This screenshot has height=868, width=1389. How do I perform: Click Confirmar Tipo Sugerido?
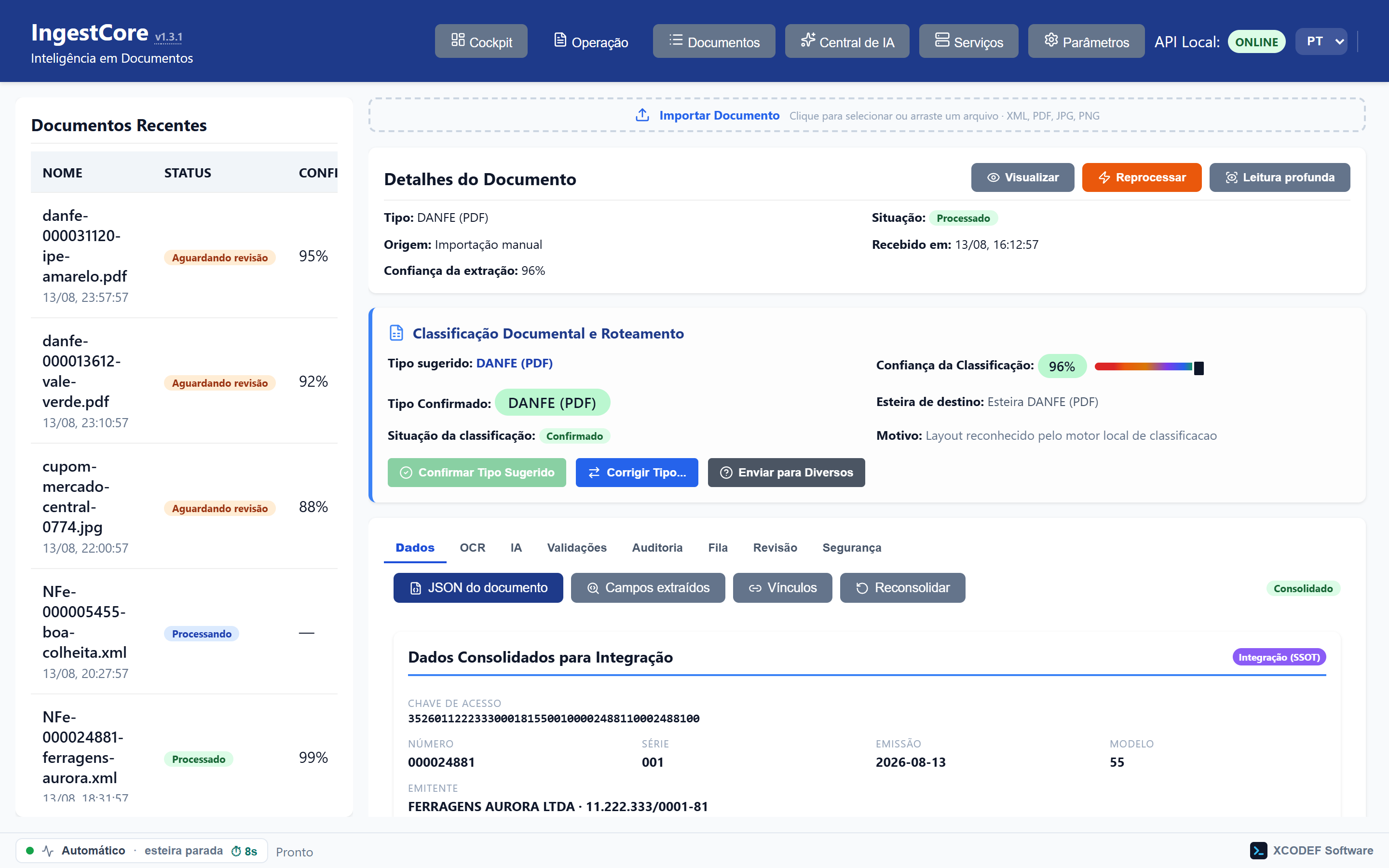click(477, 473)
